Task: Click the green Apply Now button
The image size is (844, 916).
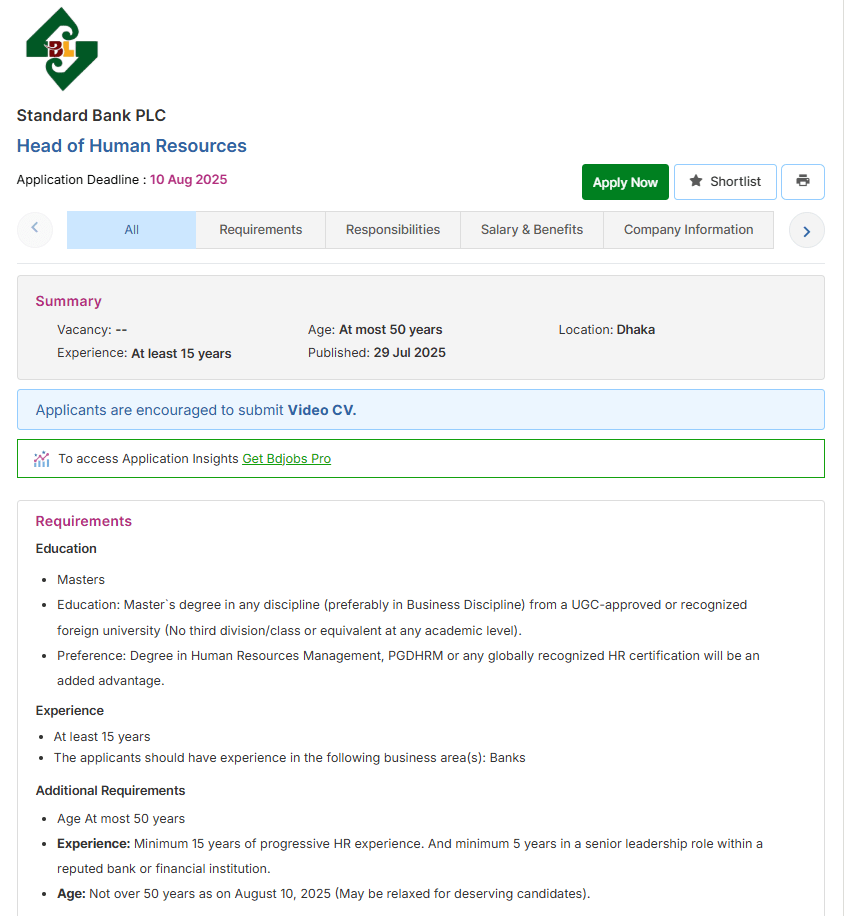Action: (625, 182)
